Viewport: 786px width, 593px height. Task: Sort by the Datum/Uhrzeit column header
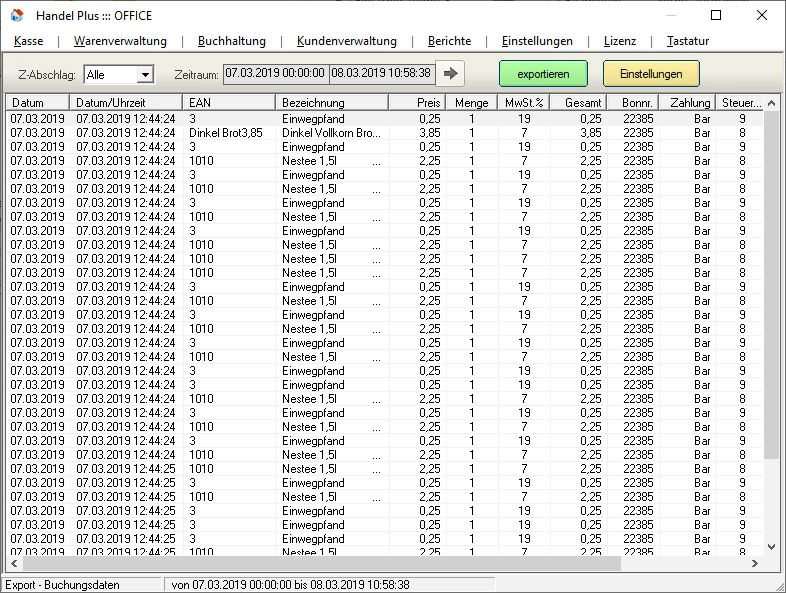pyautogui.click(x=126, y=103)
